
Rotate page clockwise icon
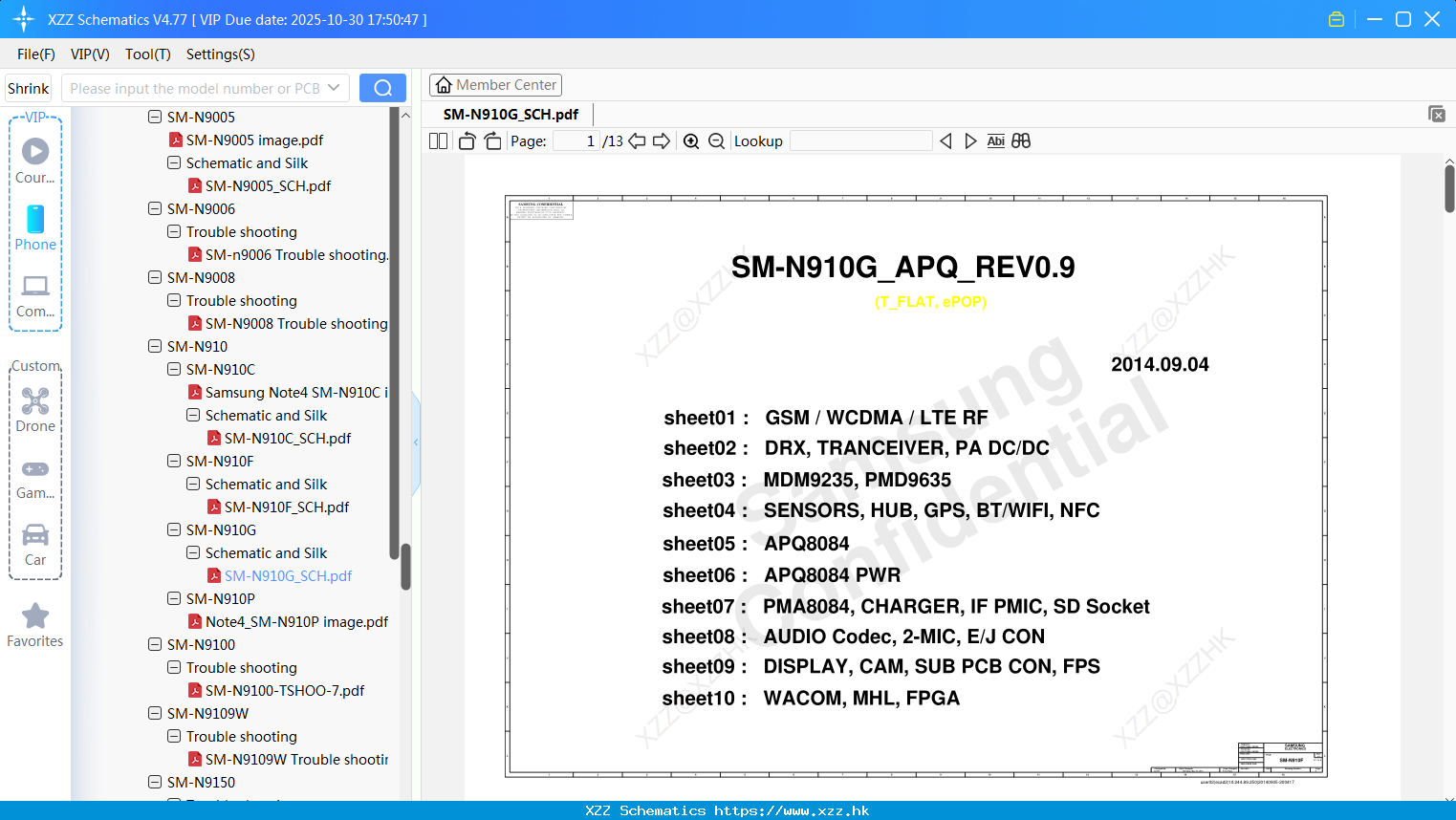click(492, 141)
